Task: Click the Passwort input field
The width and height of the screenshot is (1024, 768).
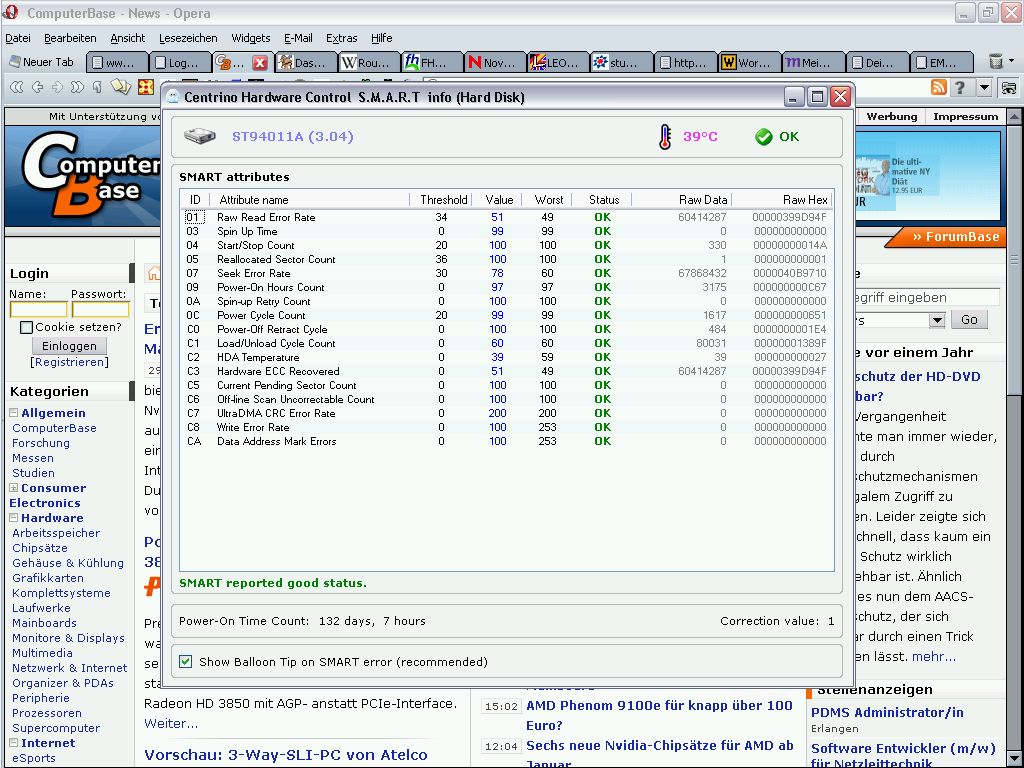Action: point(101,309)
